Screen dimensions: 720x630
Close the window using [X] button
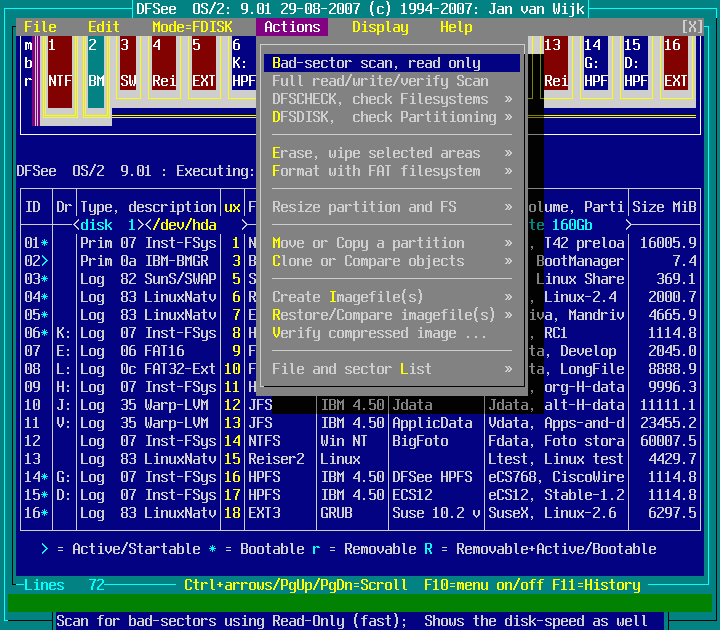(692, 27)
